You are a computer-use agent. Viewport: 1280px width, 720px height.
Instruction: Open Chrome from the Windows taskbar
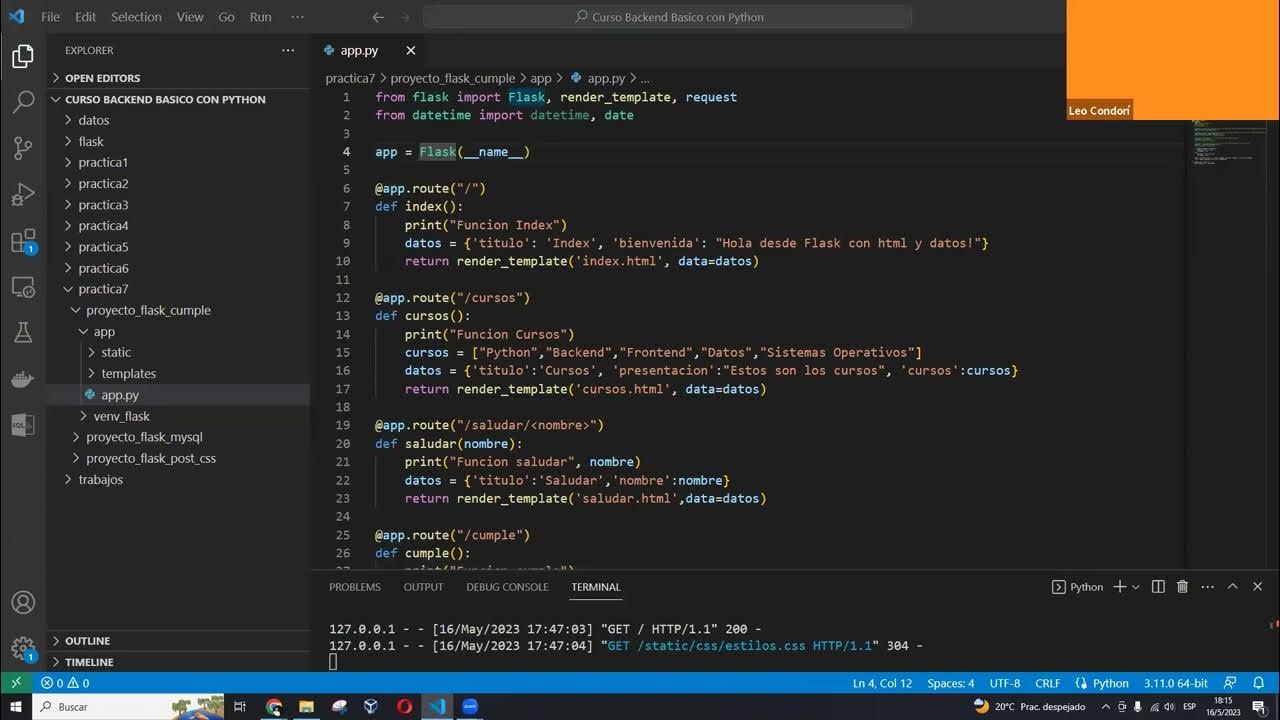point(274,706)
